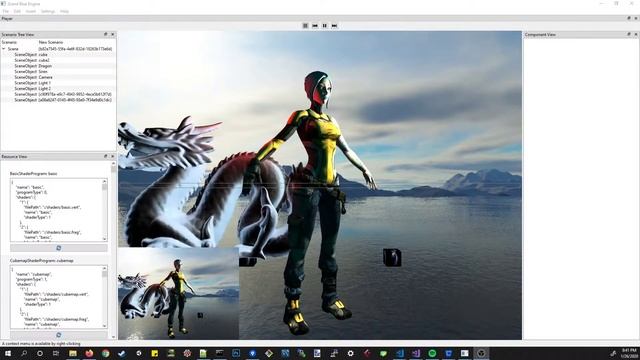Select SceneObject with GUID starting c80
The height and width of the screenshot is (360, 640).
tap(58, 94)
